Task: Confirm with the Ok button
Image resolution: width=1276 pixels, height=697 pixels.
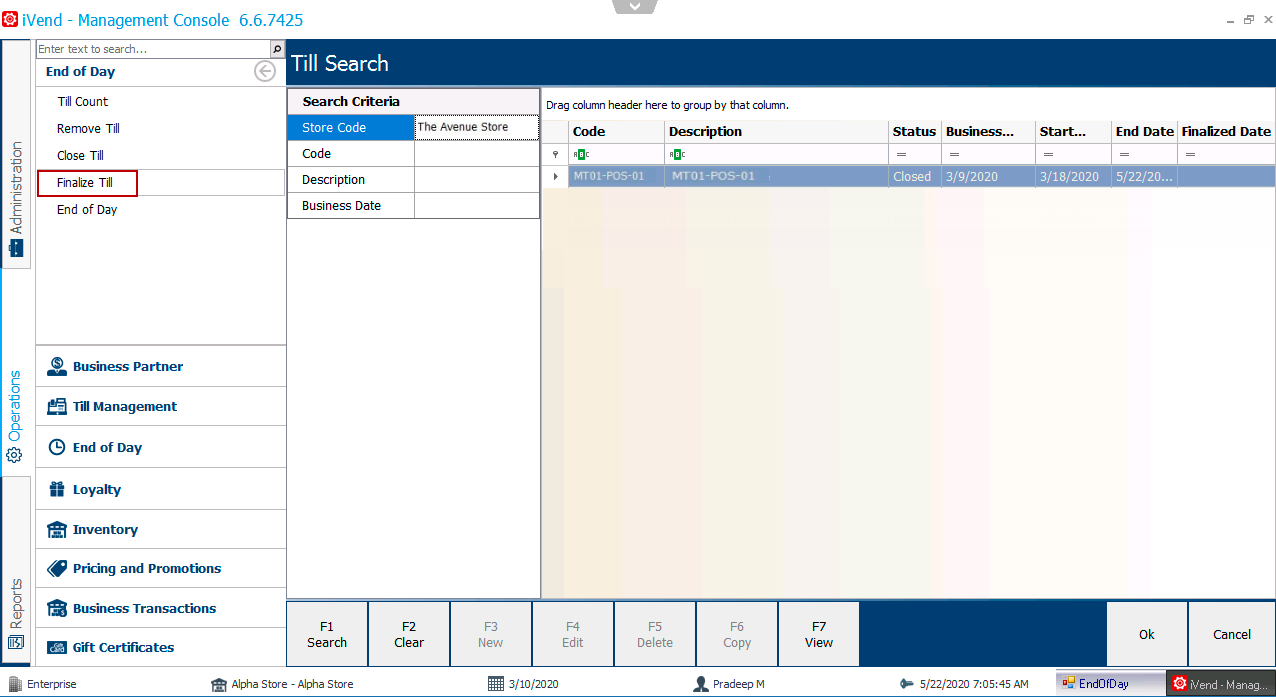Action: pos(1147,634)
